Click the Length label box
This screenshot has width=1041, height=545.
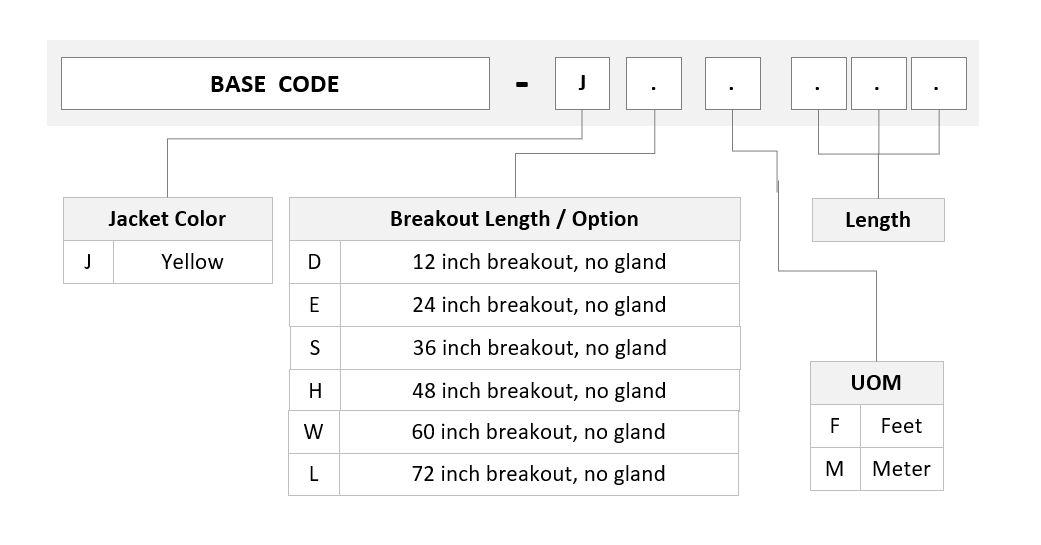pyautogui.click(x=878, y=220)
